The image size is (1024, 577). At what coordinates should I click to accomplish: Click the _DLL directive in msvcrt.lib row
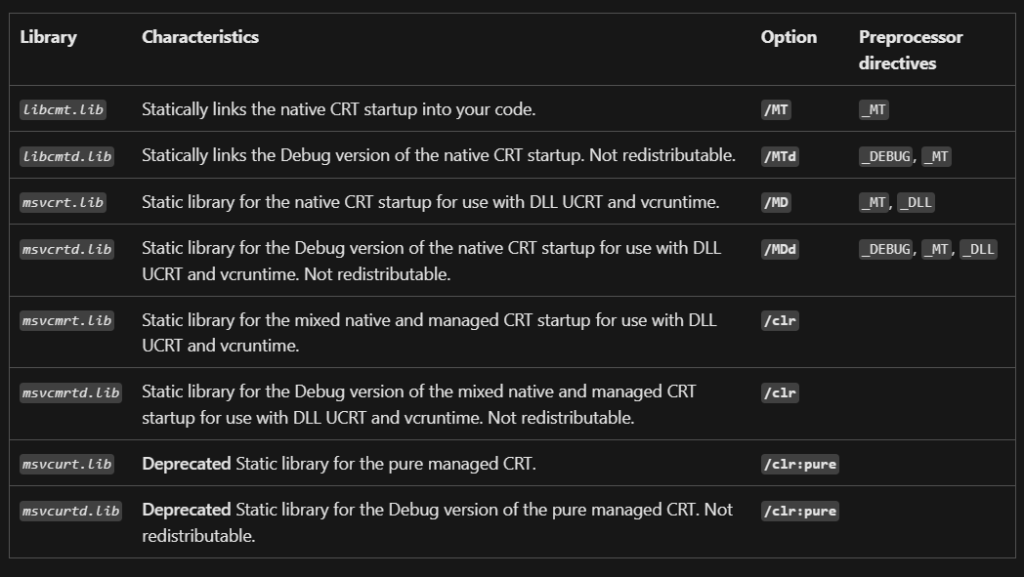tap(915, 202)
